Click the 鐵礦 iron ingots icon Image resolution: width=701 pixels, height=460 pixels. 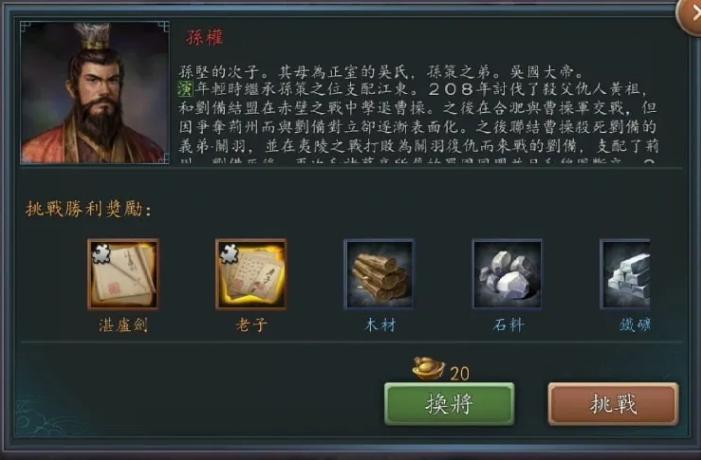[625, 274]
